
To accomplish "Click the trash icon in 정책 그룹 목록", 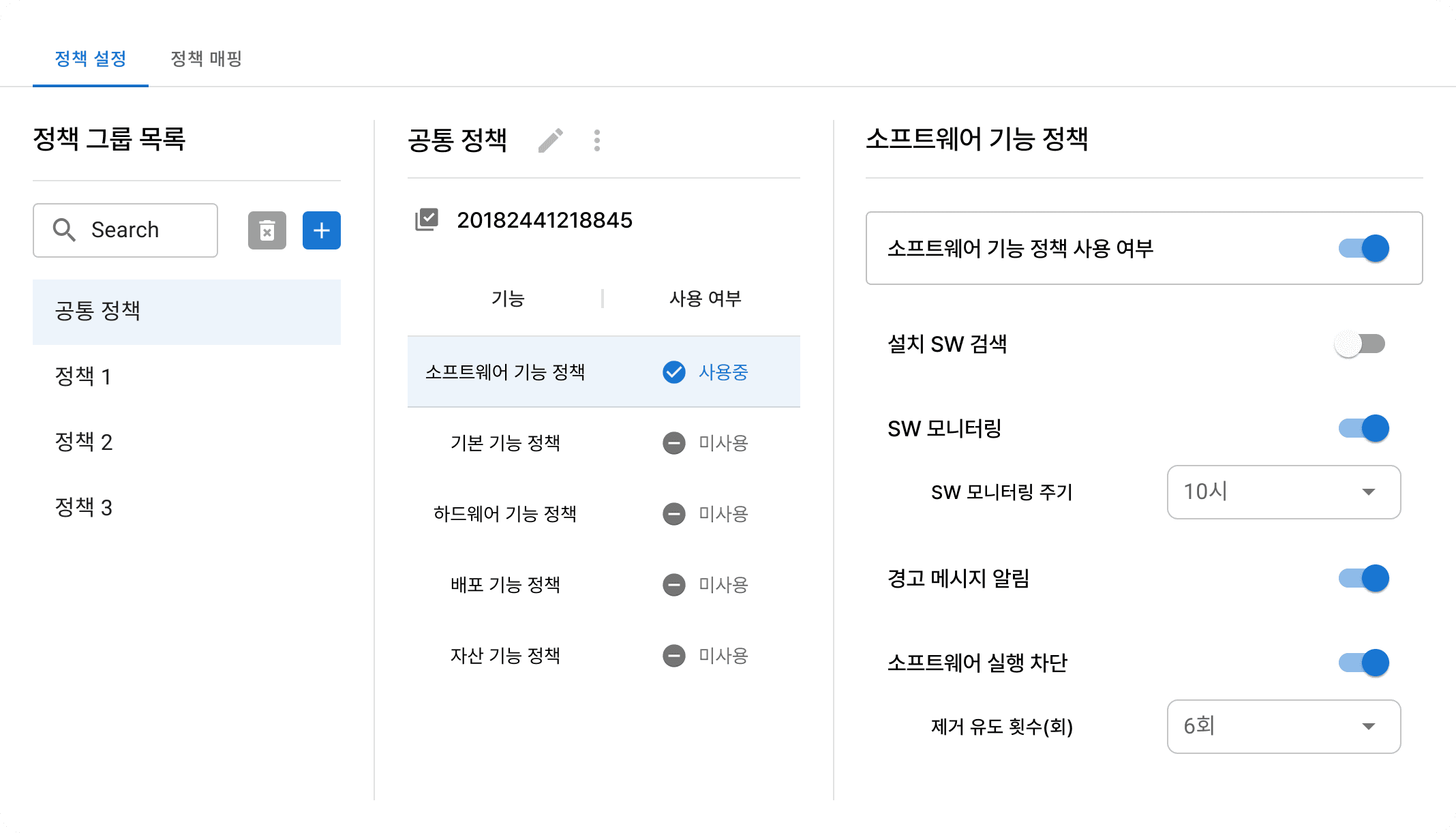I will tap(267, 230).
